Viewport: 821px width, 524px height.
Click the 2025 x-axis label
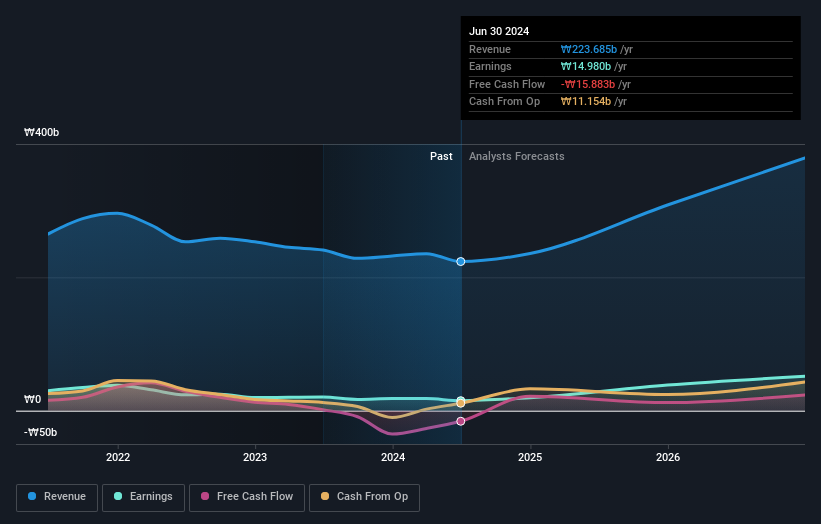click(x=530, y=457)
